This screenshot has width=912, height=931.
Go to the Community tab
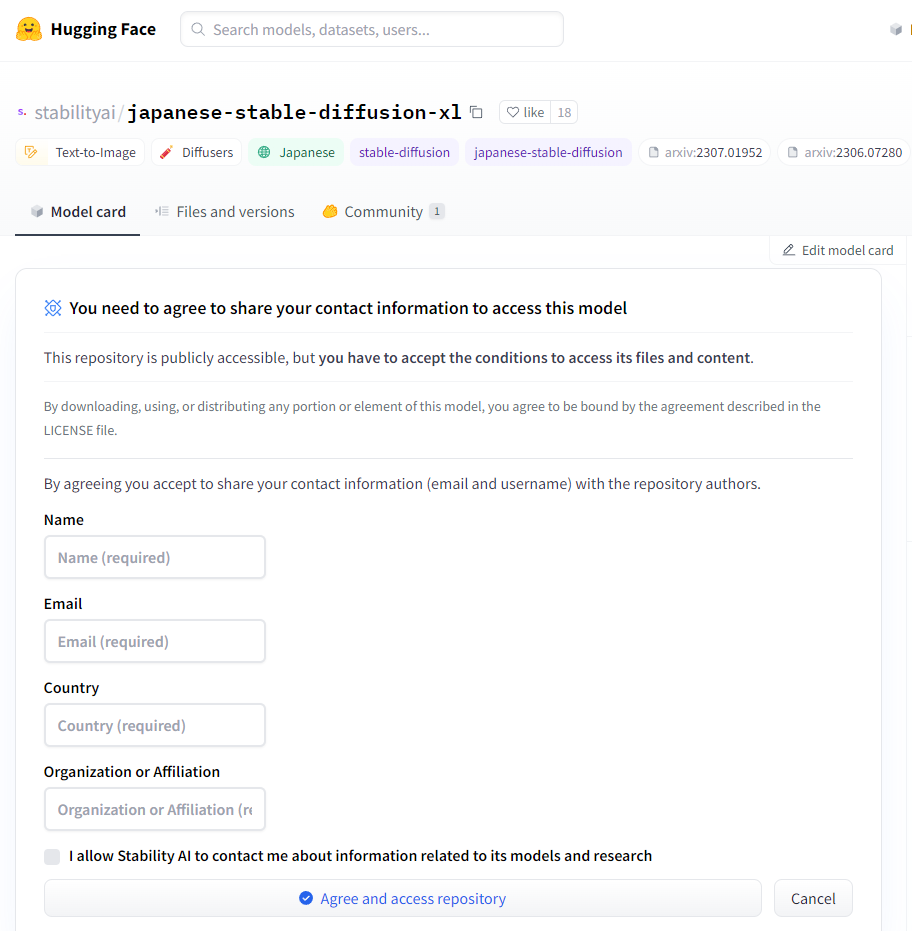[383, 212]
